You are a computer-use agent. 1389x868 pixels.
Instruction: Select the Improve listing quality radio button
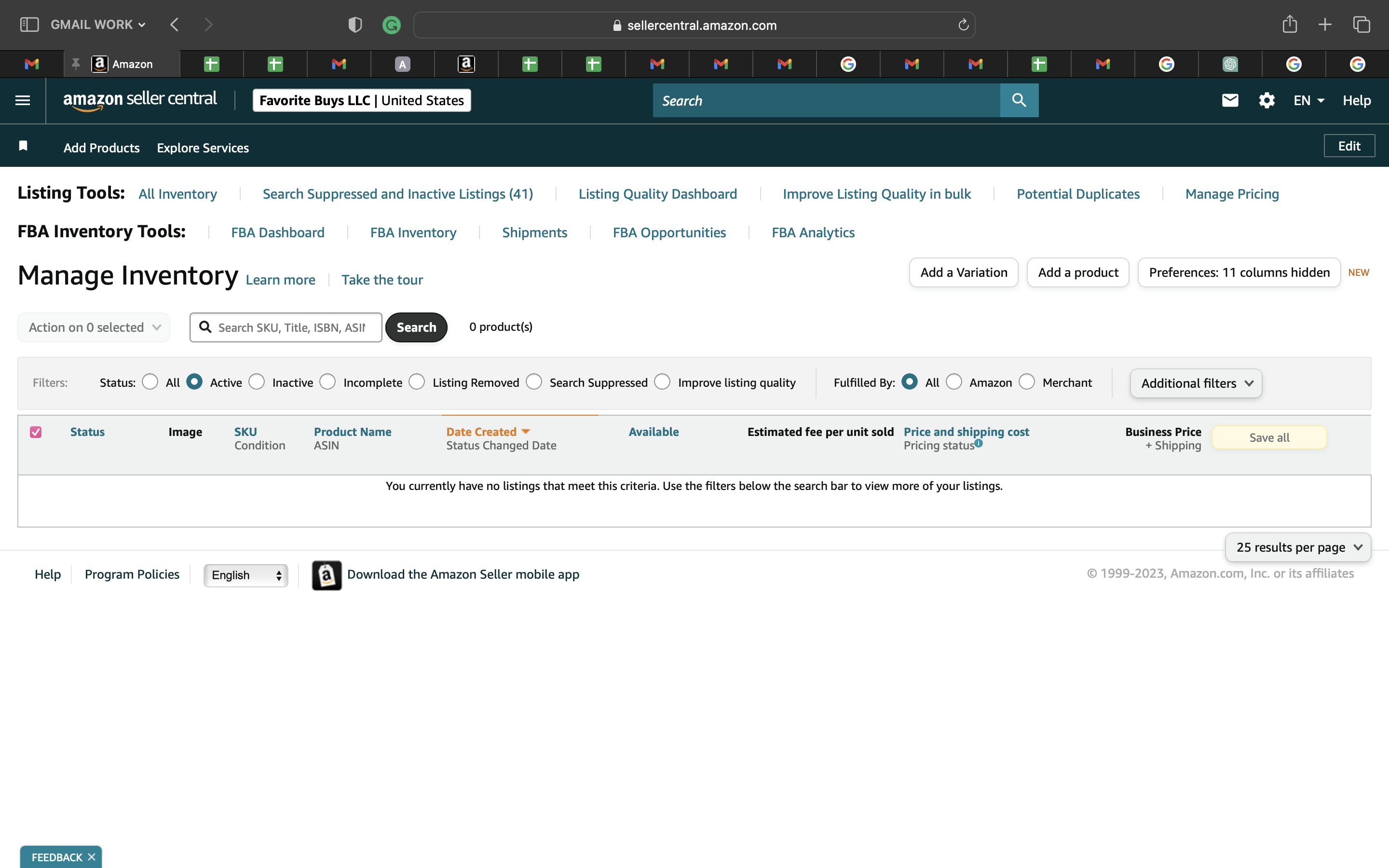(x=662, y=382)
